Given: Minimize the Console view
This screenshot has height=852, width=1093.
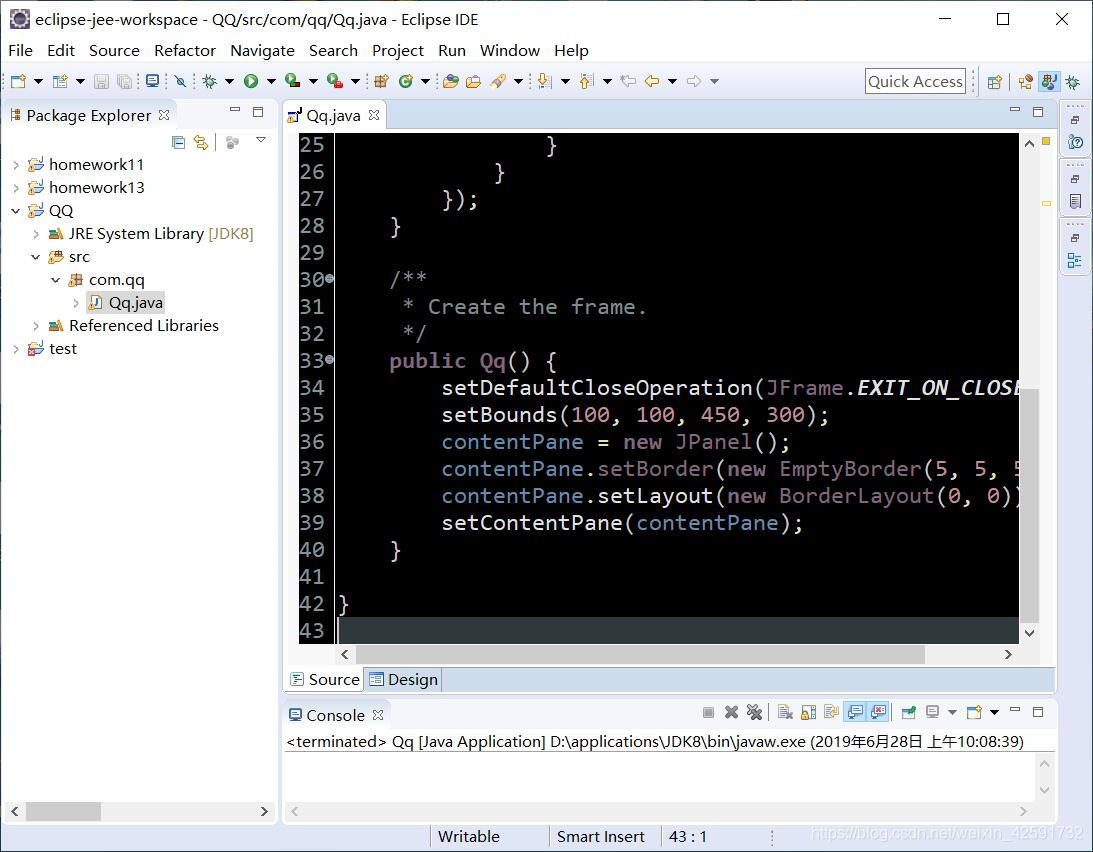Looking at the screenshot, I should [x=1015, y=710].
